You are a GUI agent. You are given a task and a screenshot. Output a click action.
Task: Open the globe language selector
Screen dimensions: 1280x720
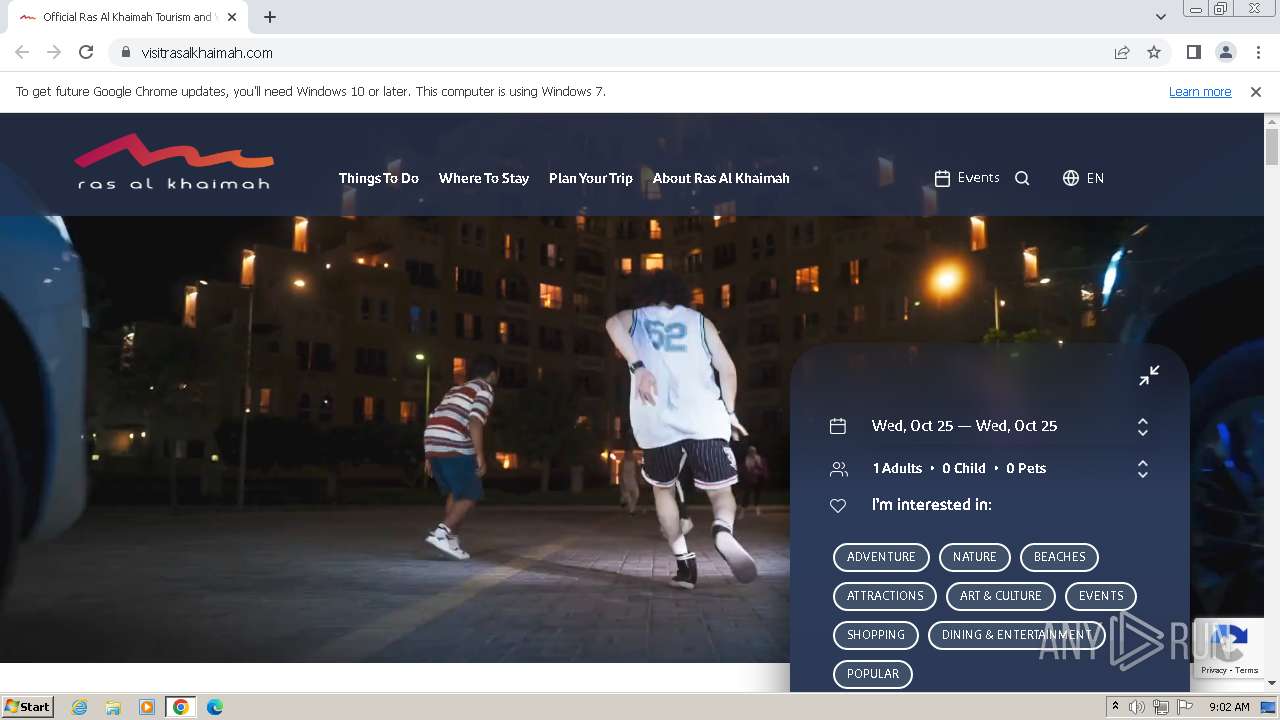pyautogui.click(x=1071, y=178)
